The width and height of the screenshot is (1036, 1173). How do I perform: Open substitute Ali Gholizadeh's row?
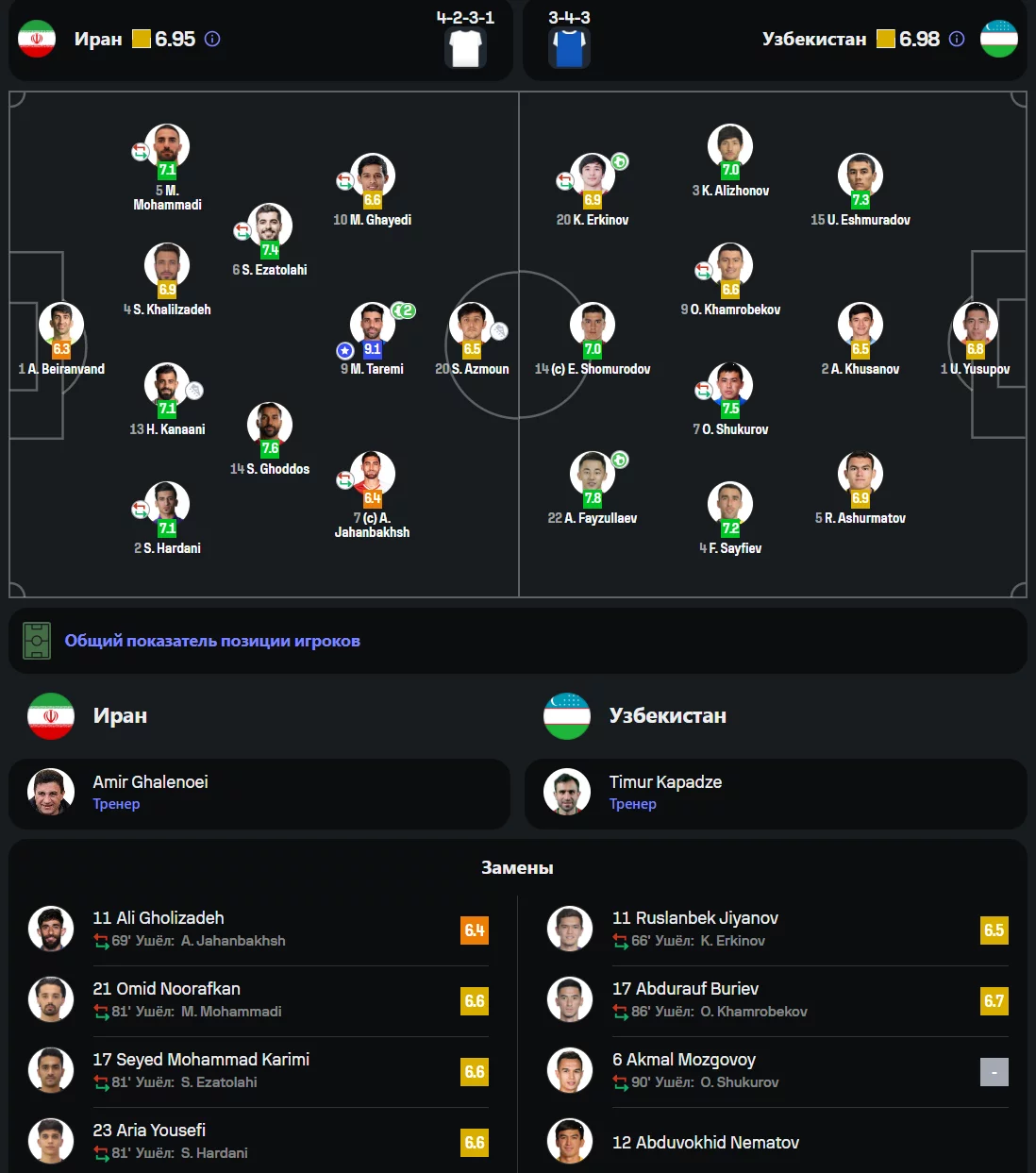(259, 930)
